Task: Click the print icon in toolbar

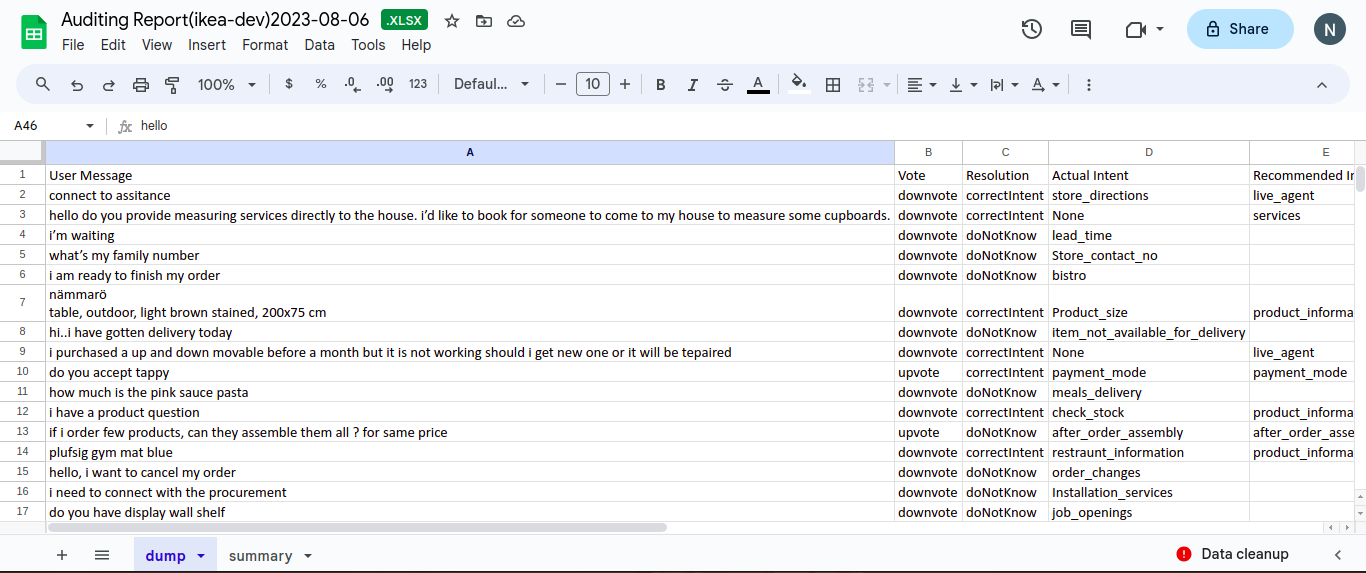Action: pos(141,85)
